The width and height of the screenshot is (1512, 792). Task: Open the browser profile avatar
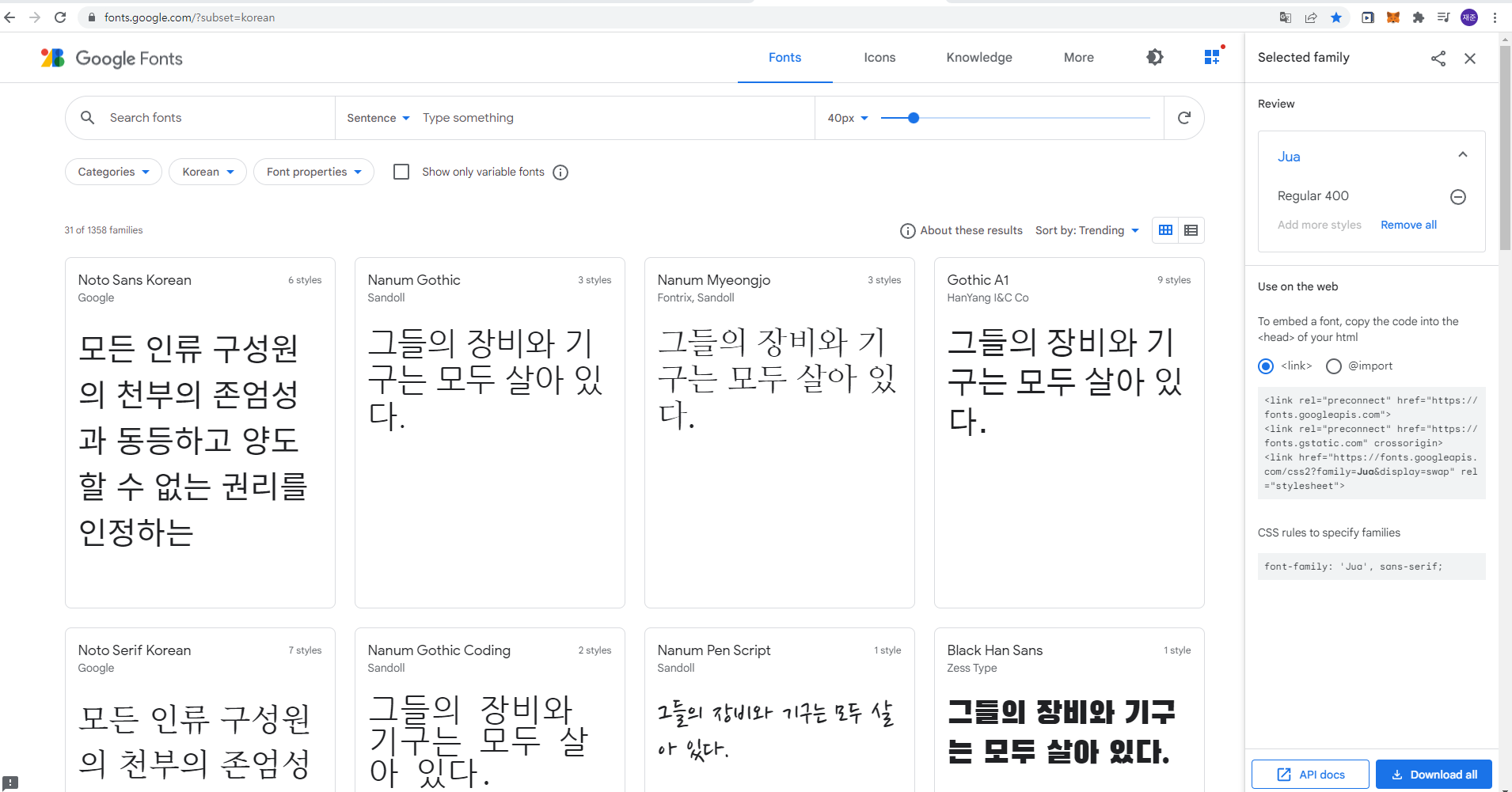click(1469, 17)
